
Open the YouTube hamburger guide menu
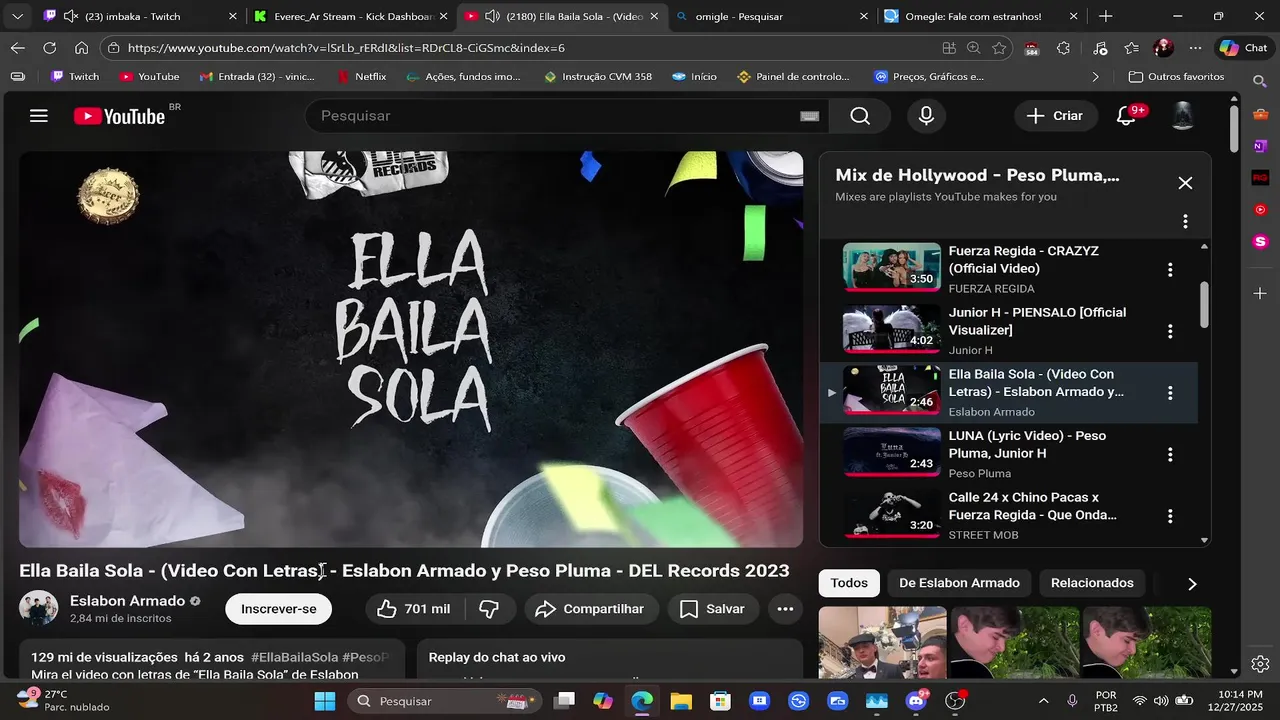39,116
